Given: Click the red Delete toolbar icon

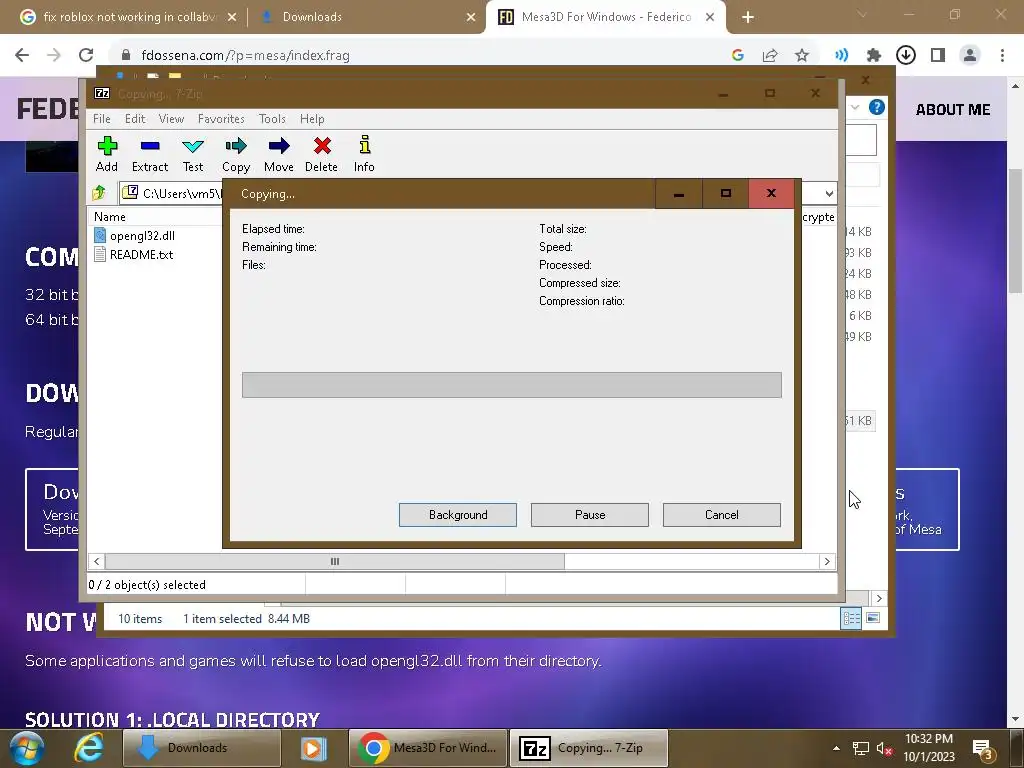Looking at the screenshot, I should coord(321,154).
